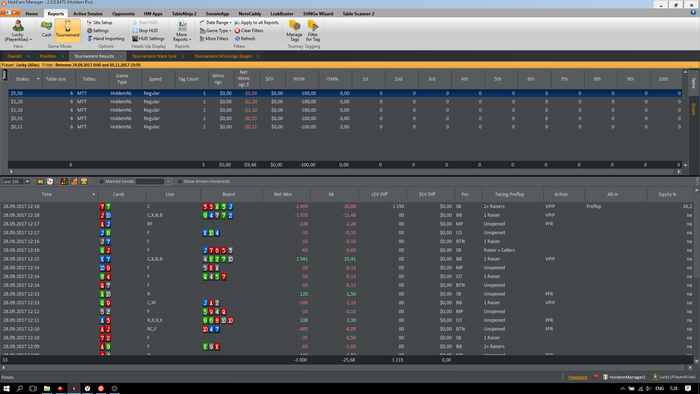Enable the Marked hands checkbox

[101, 182]
